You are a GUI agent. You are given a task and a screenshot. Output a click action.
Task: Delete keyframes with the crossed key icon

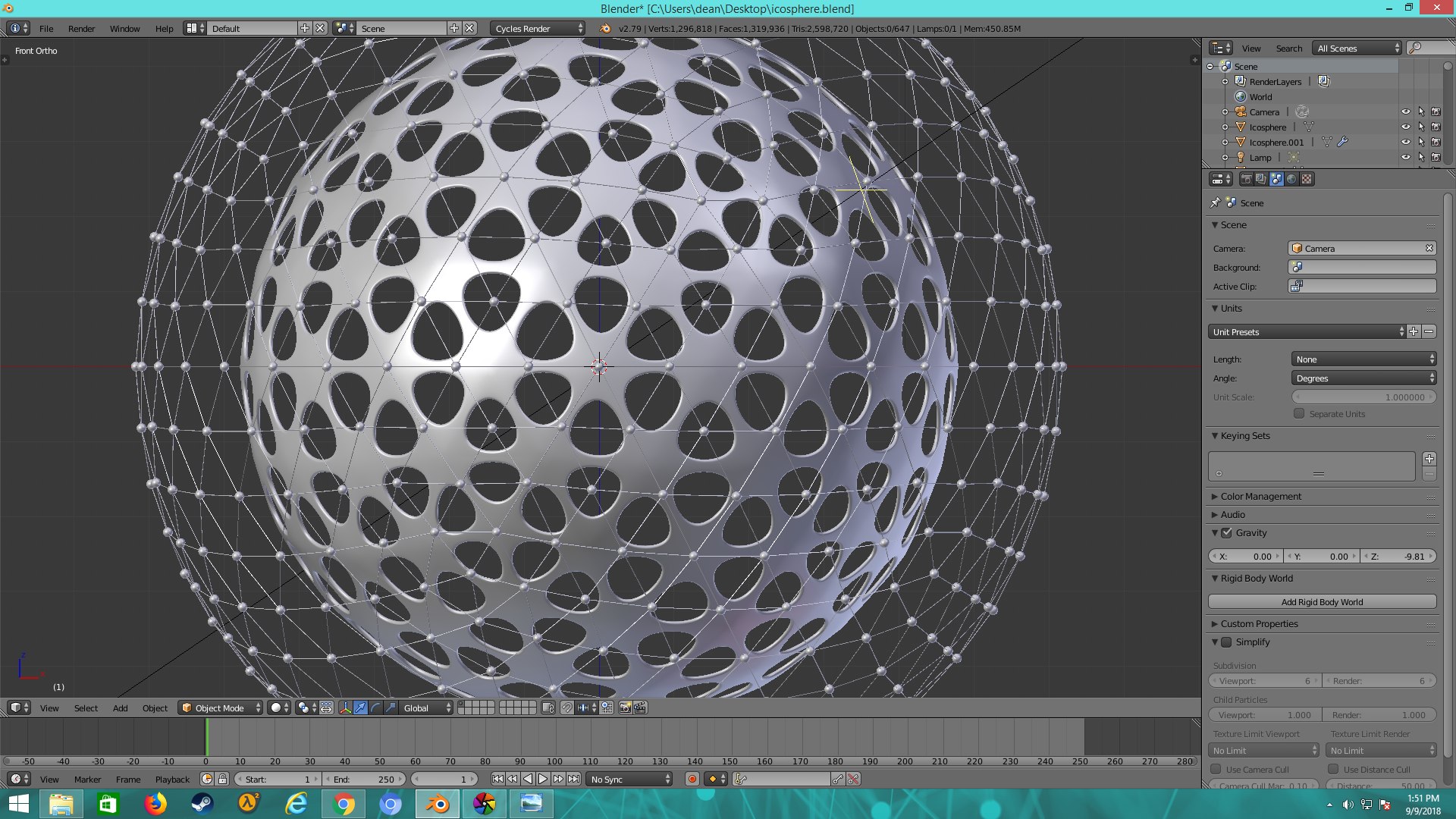coord(853,779)
